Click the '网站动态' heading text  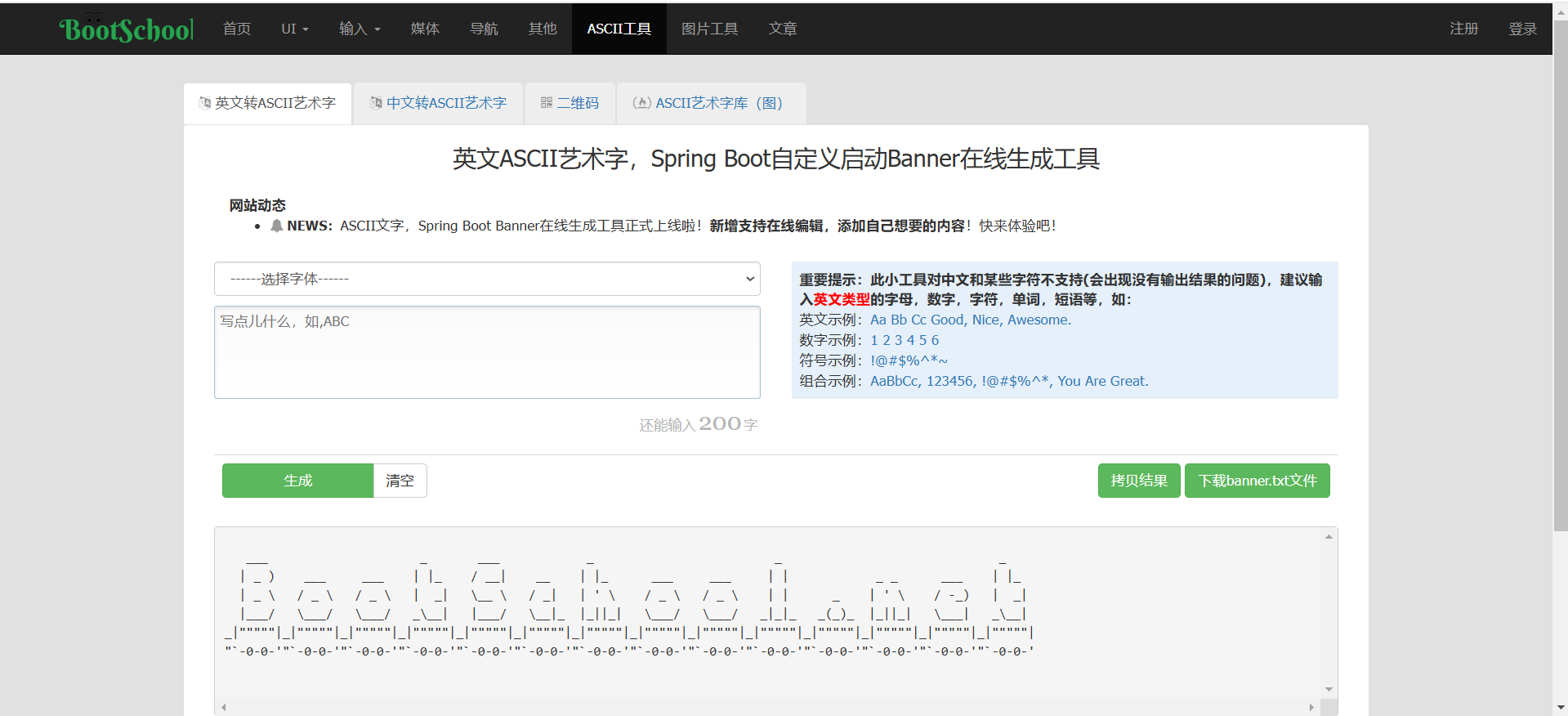257,205
